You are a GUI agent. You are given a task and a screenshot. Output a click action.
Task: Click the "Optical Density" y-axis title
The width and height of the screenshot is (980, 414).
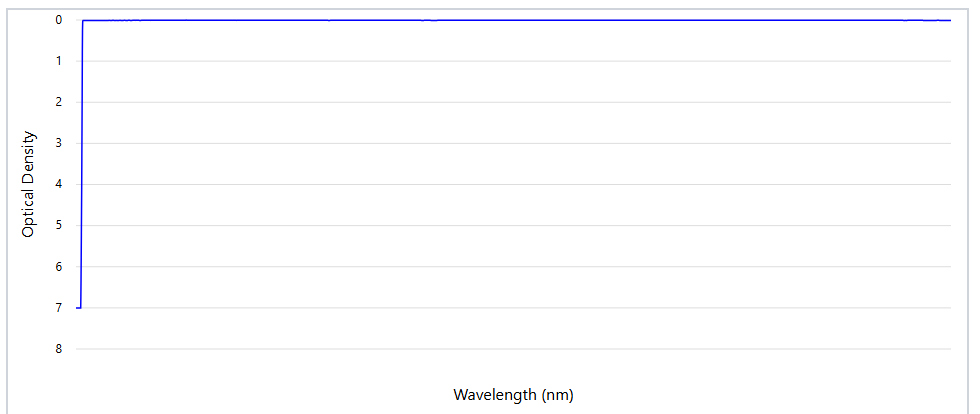pos(28,184)
